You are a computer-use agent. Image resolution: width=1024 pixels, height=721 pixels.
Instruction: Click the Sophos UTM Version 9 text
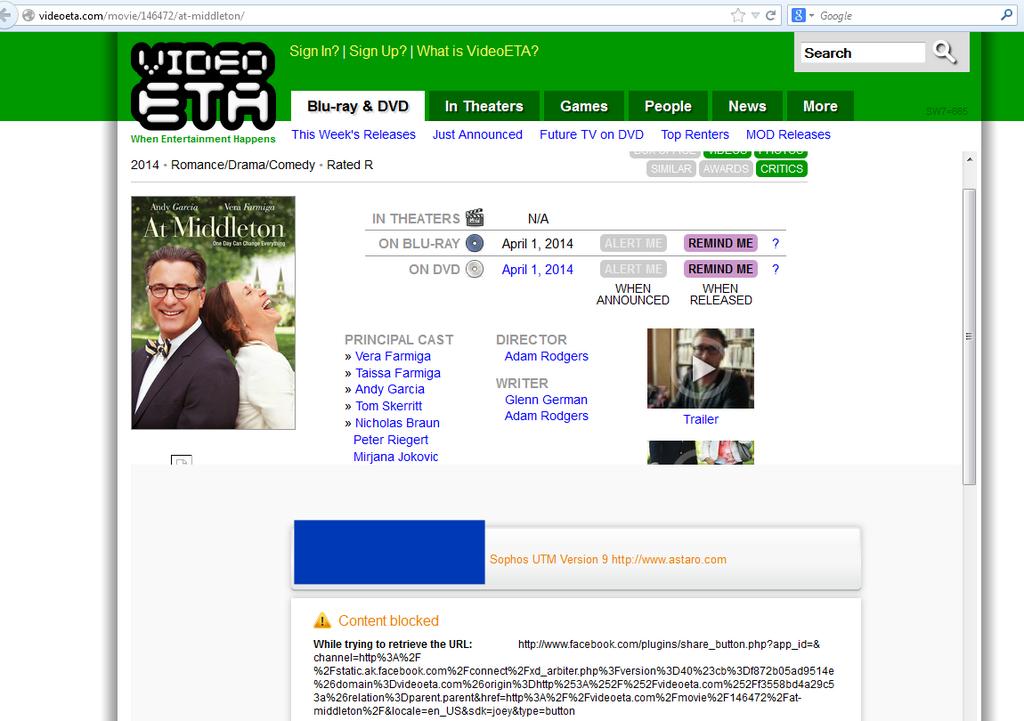608,560
